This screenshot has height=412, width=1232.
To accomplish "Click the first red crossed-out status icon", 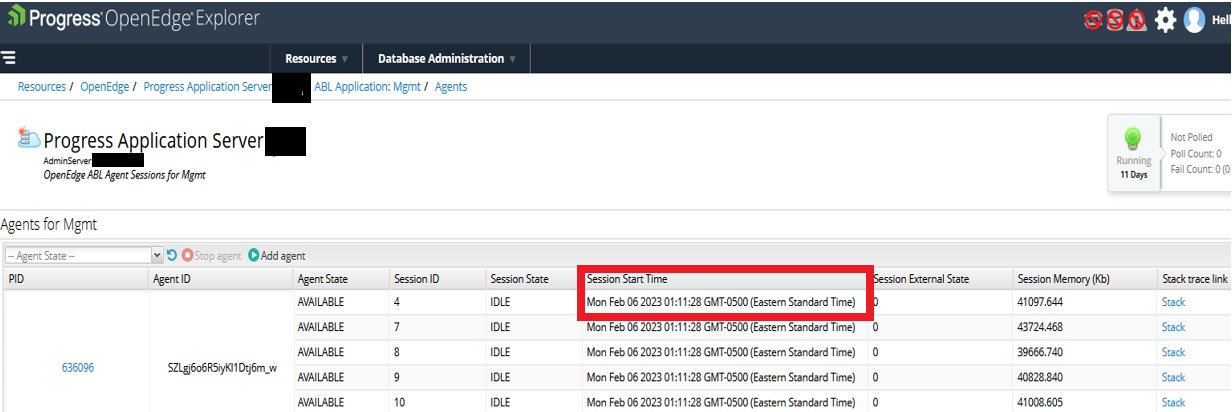I will (1094, 20).
